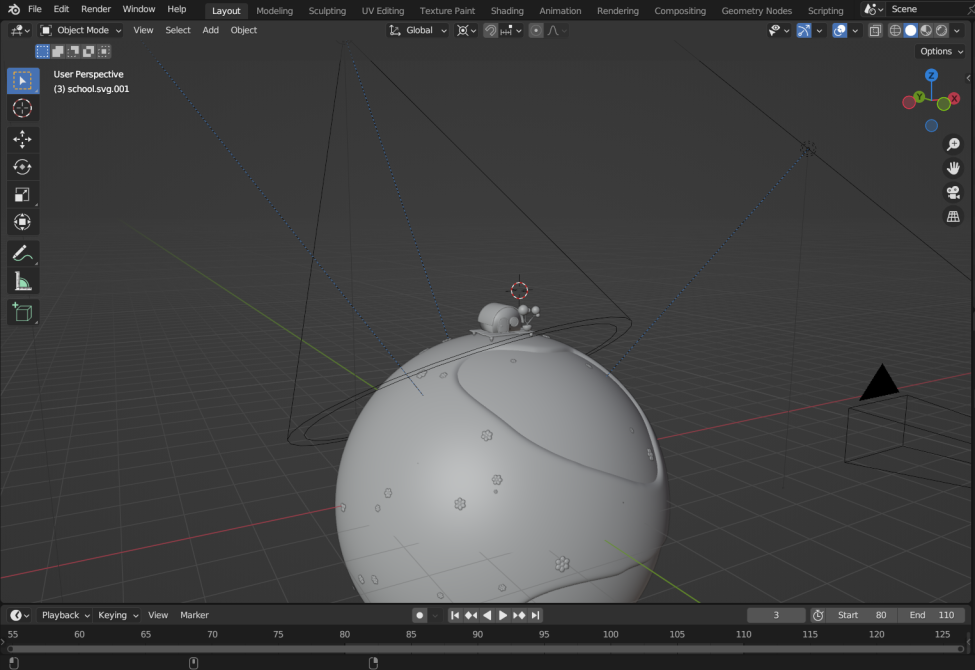Open viewport Select menu
This screenshot has width=975, height=670.
pyautogui.click(x=177, y=30)
